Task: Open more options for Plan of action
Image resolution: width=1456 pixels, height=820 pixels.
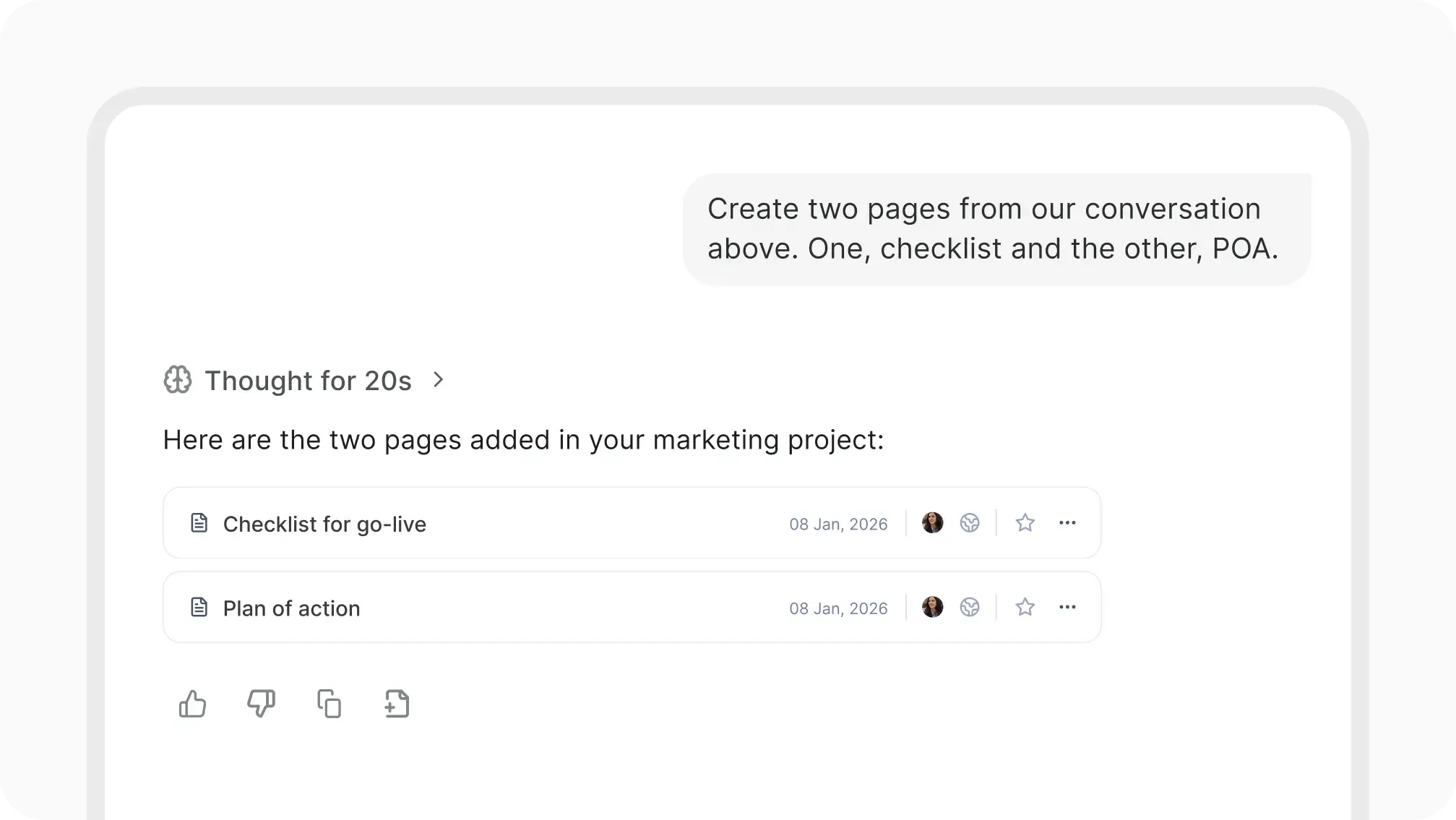Action: [1067, 608]
